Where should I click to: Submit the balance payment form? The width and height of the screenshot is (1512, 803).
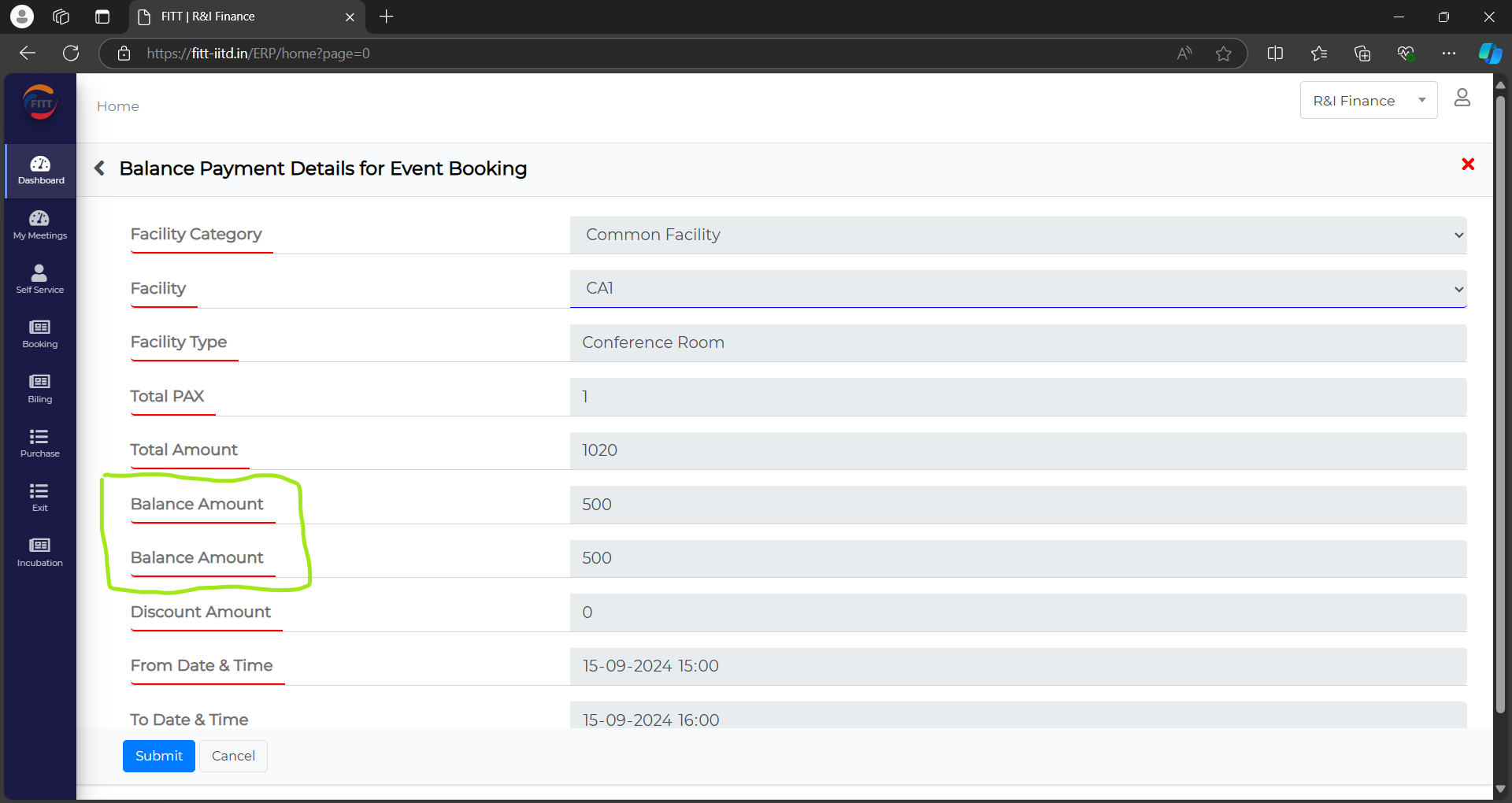pos(158,756)
